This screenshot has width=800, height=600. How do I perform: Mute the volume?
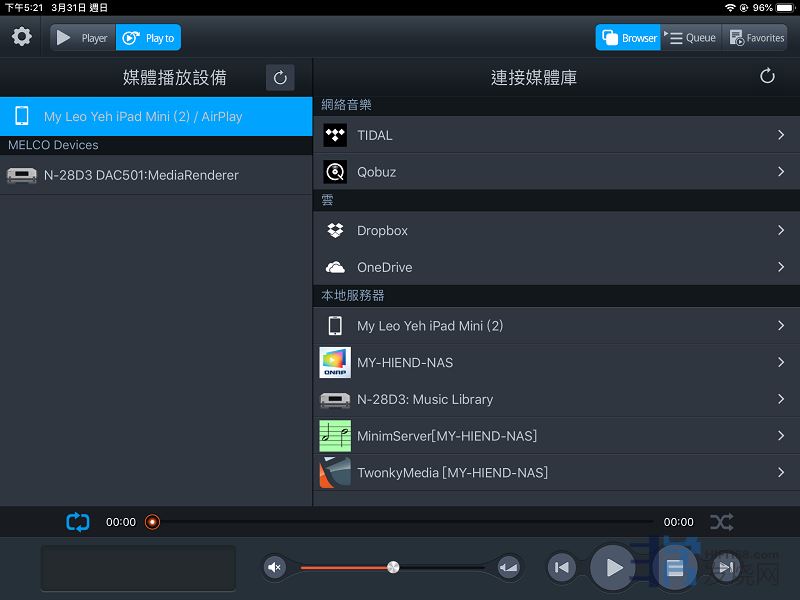275,568
